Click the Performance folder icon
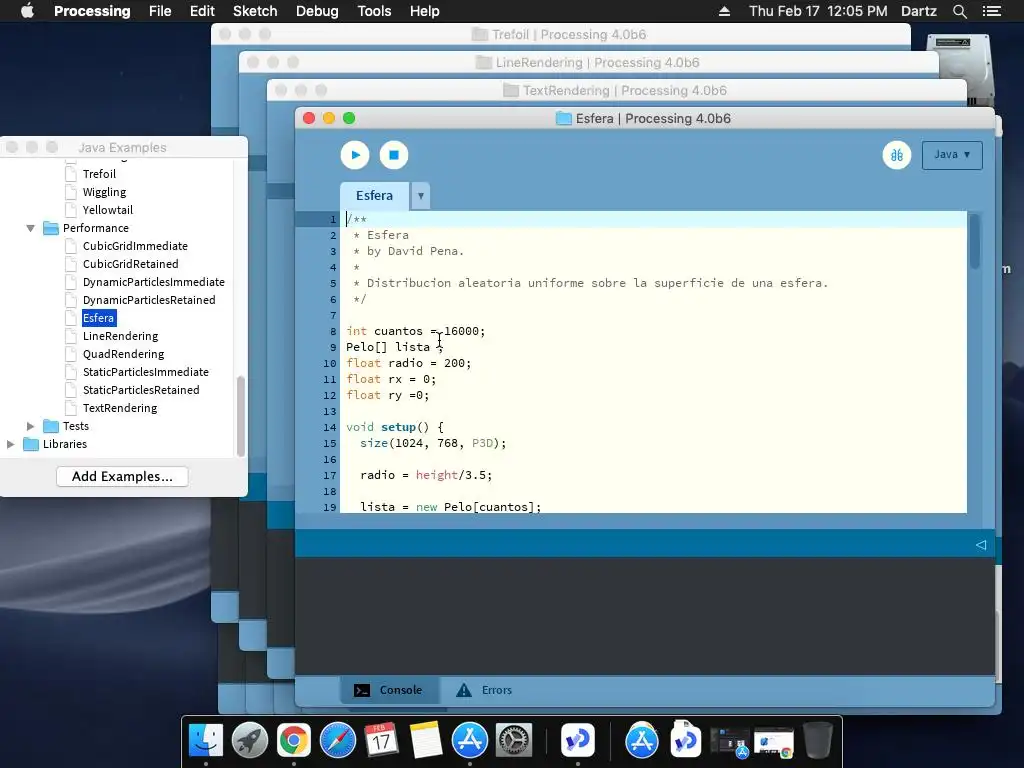The height and width of the screenshot is (768, 1024). (50, 228)
